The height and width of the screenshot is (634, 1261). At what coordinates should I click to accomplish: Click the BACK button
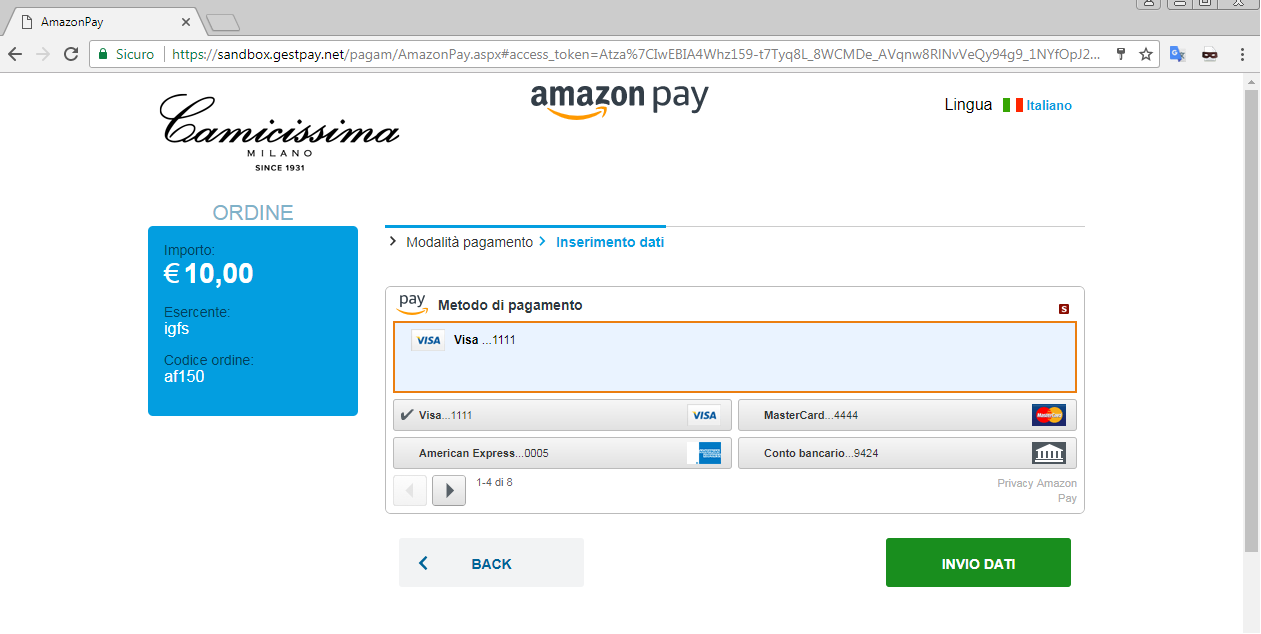click(x=491, y=563)
